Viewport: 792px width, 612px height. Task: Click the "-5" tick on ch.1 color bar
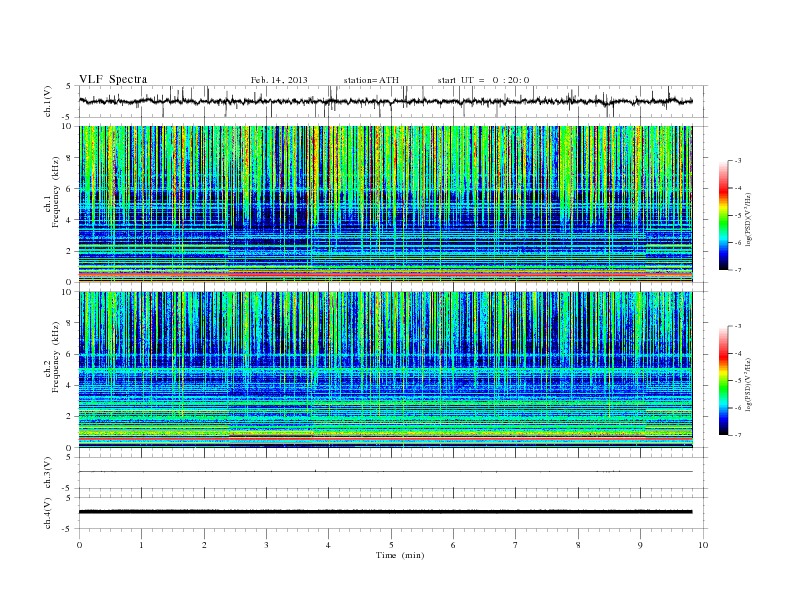(738, 216)
